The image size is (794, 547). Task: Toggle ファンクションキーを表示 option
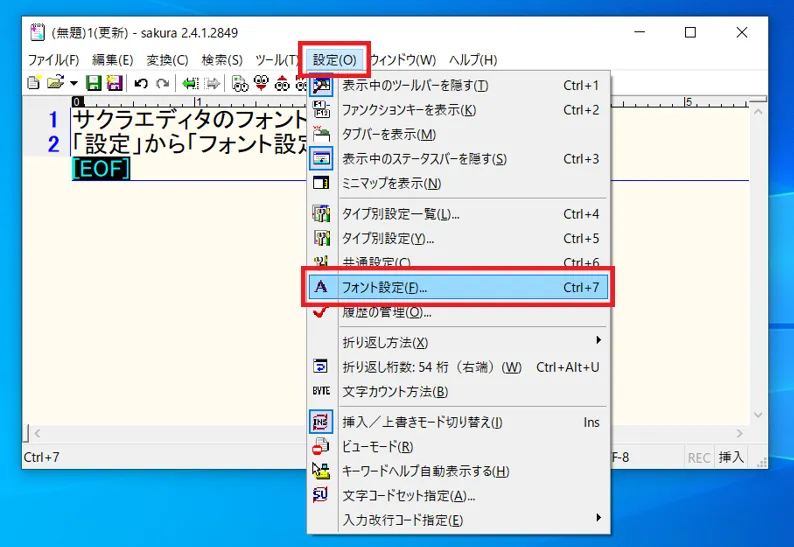click(458, 110)
